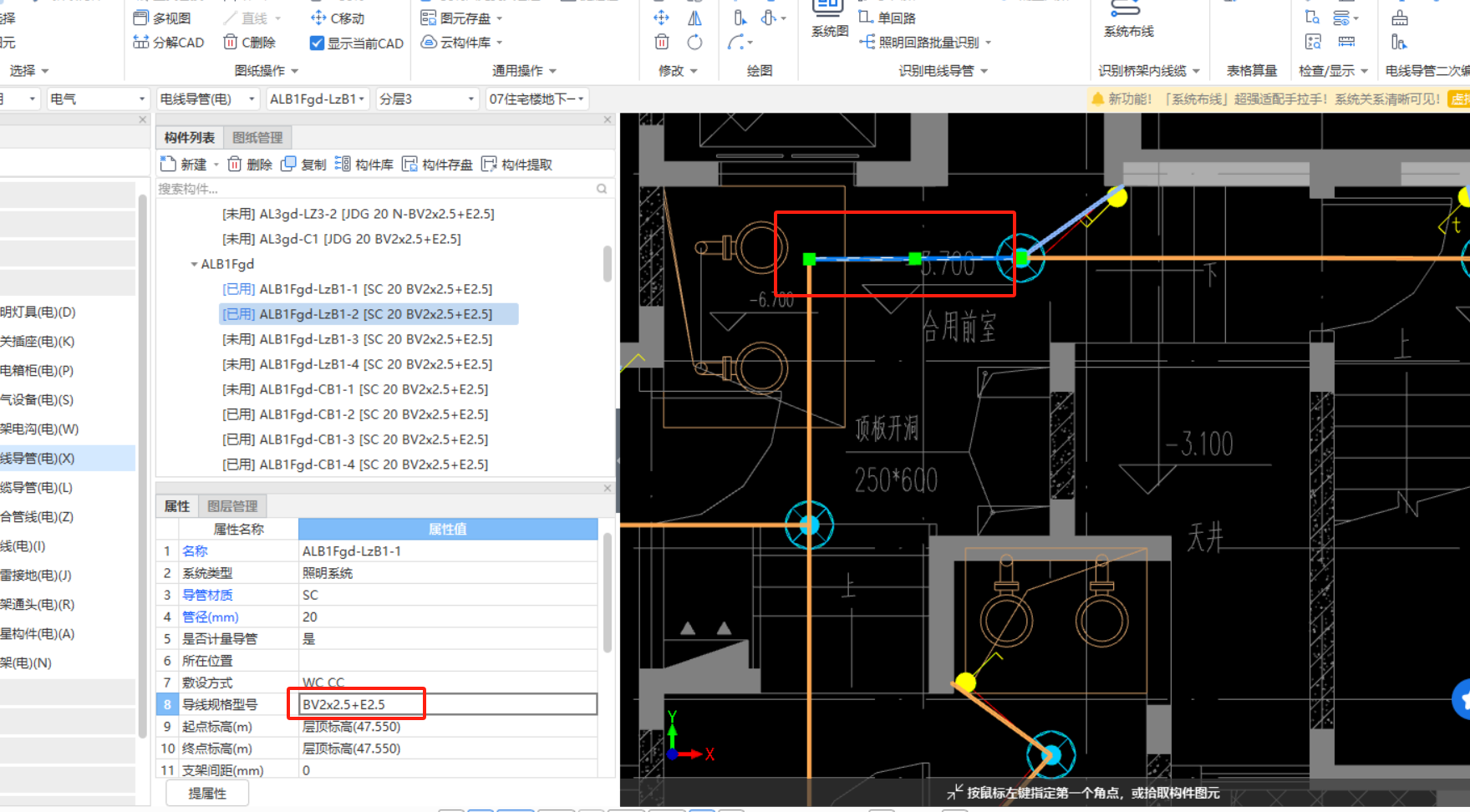Click the 单回路 single circuit tool
Image resolution: width=1470 pixels, height=812 pixels.
tap(887, 18)
